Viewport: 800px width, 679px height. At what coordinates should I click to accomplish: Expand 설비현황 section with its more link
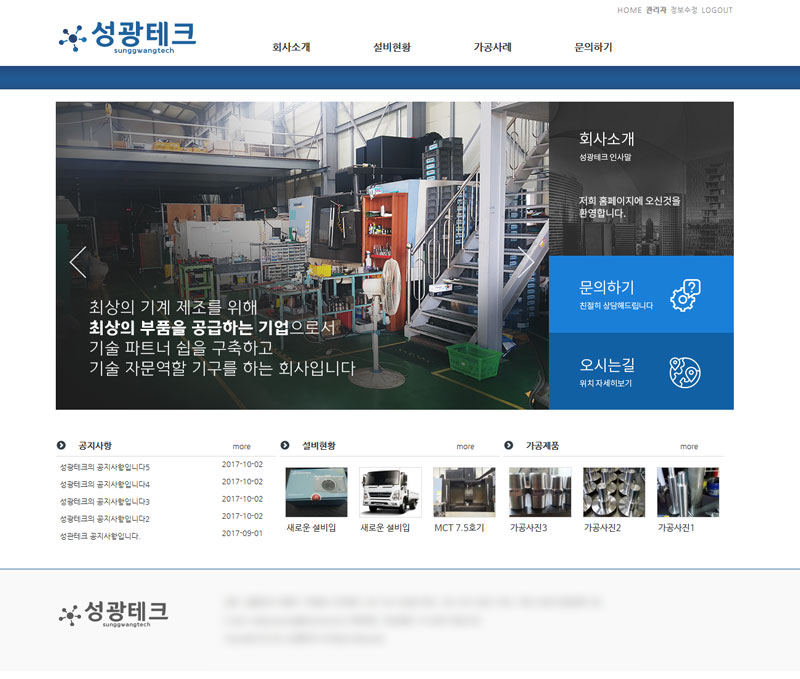coord(465,446)
